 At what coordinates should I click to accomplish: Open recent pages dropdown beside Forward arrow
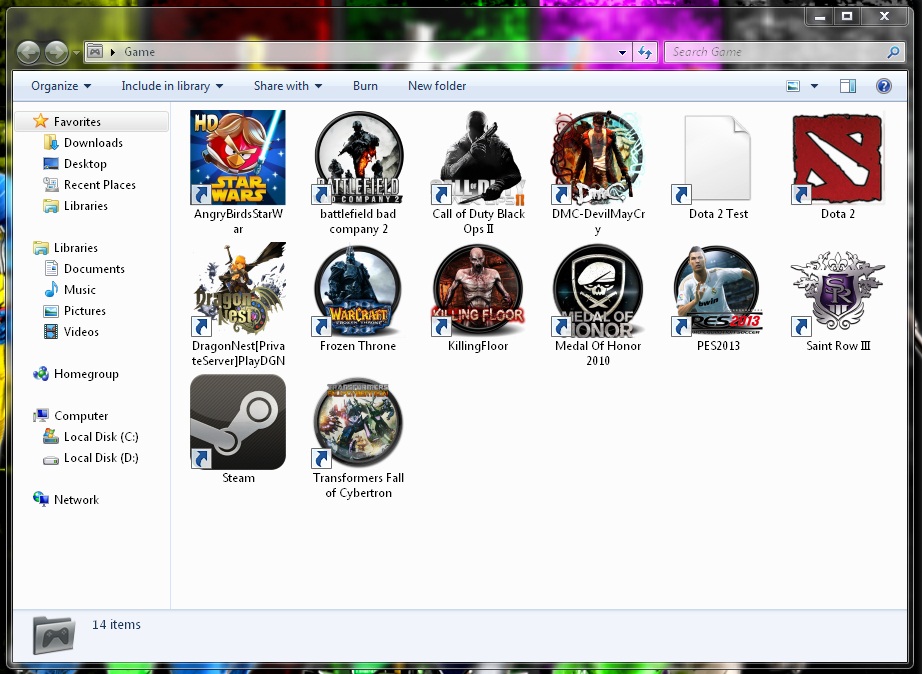pos(76,52)
